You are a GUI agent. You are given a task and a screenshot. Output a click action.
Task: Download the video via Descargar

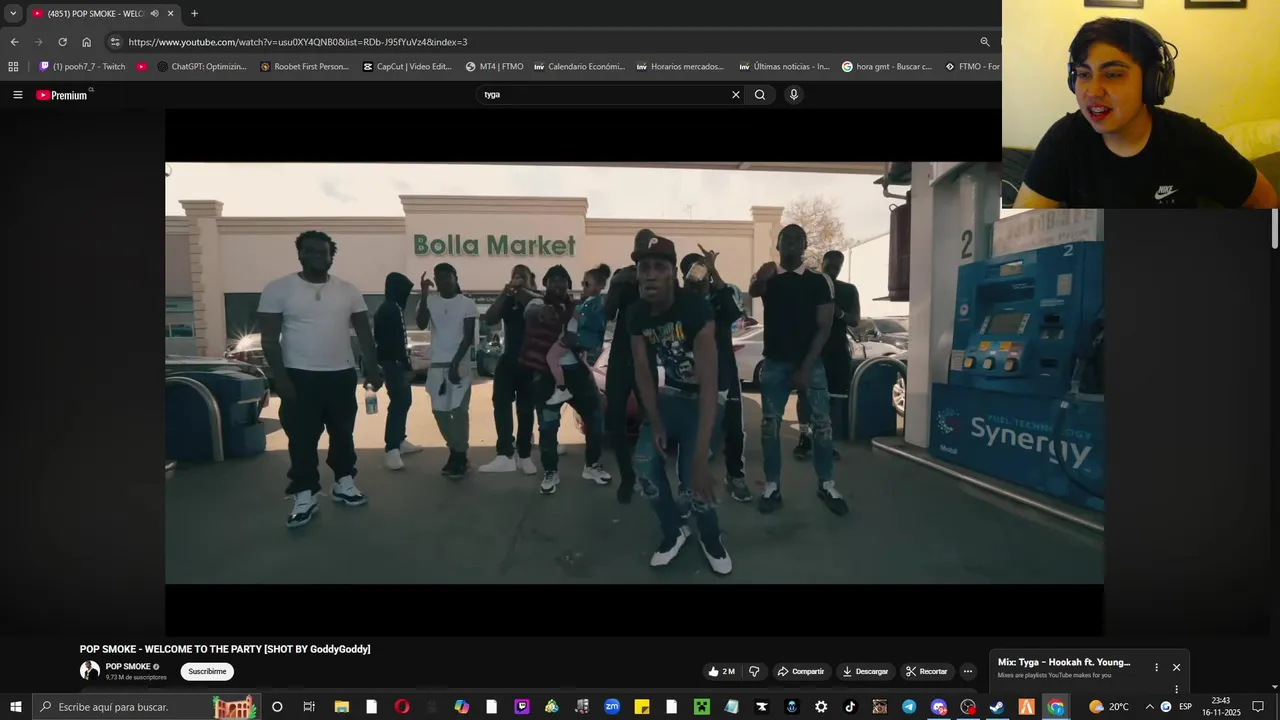865,671
